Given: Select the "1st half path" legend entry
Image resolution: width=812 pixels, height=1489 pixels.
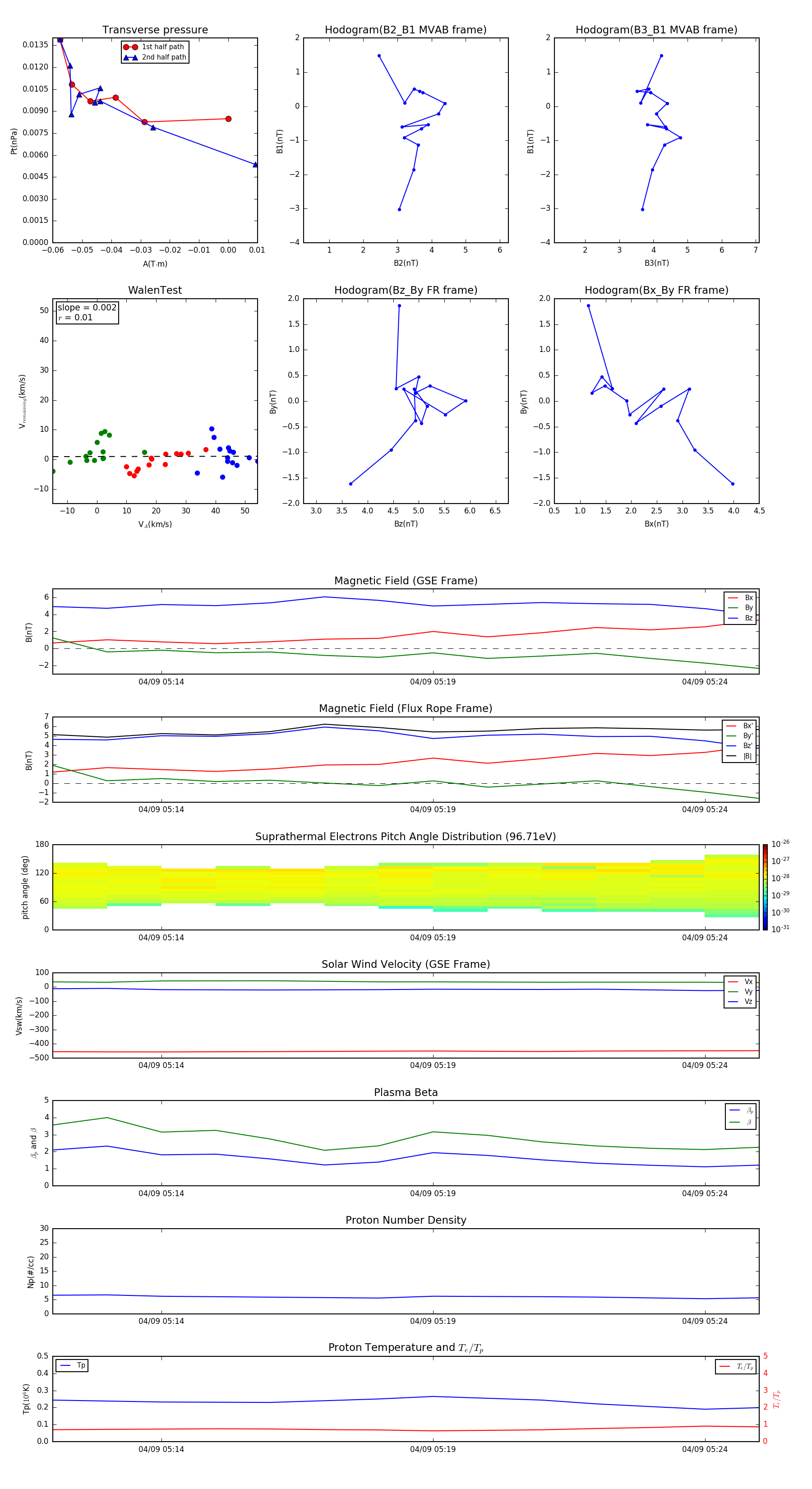Looking at the screenshot, I should point(154,47).
